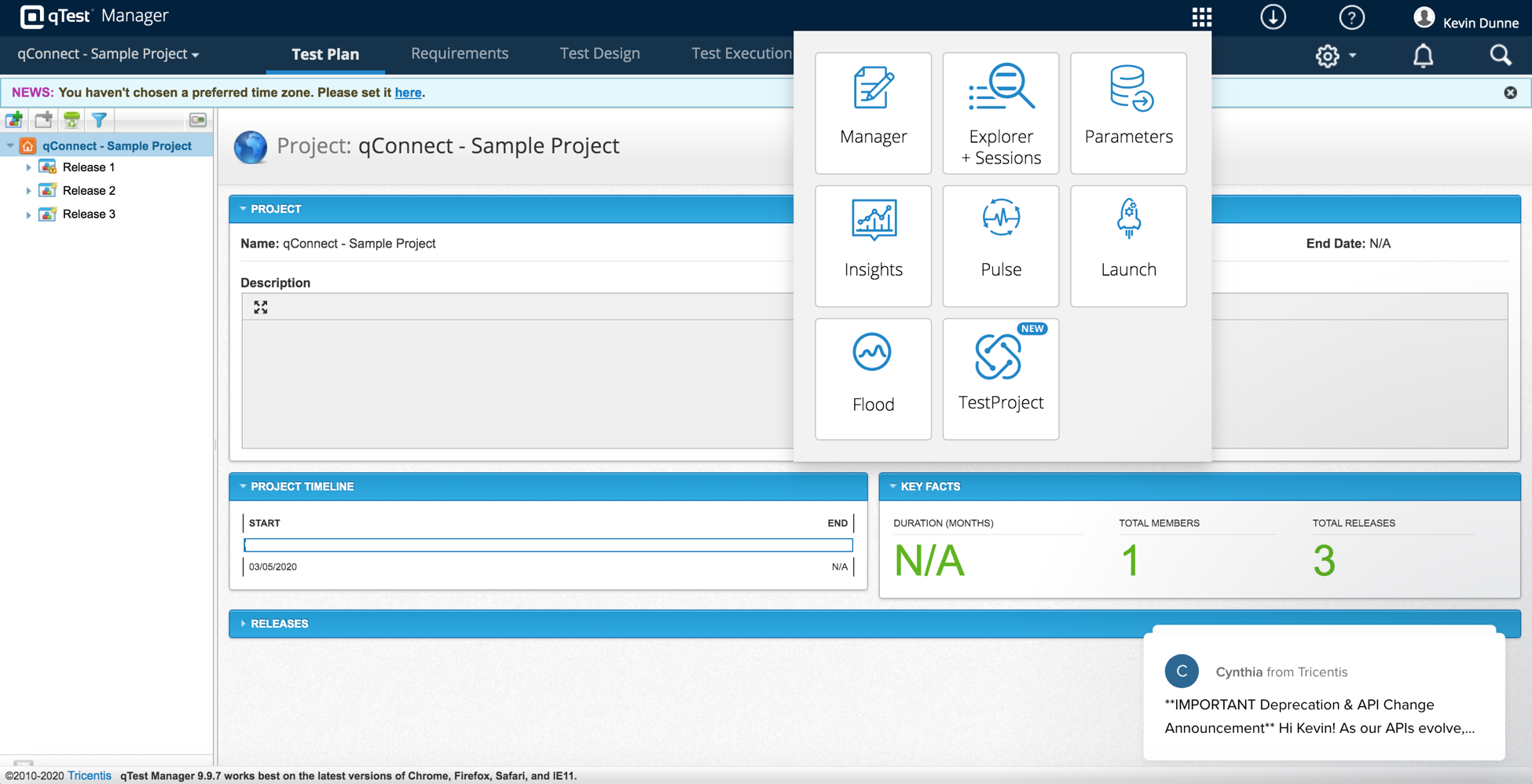Open the Pulse app tile
1532x784 pixels.
click(1000, 246)
